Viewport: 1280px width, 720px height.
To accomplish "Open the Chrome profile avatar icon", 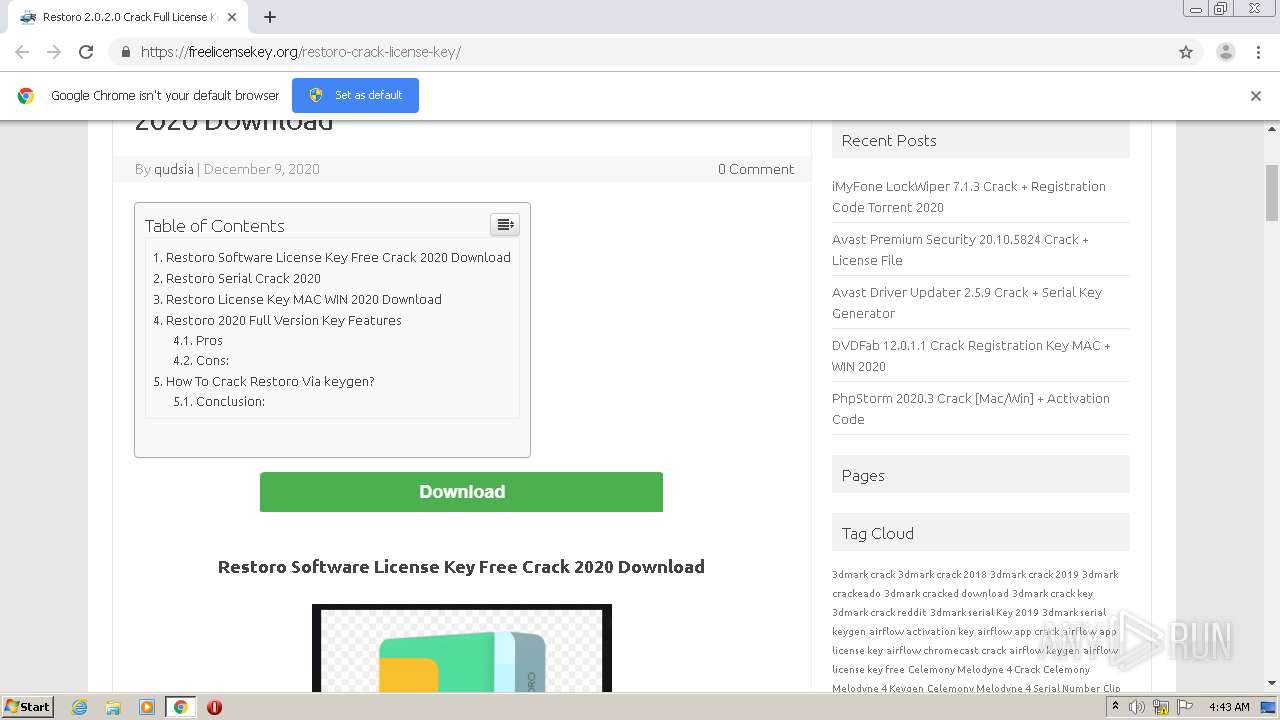I will (x=1225, y=52).
